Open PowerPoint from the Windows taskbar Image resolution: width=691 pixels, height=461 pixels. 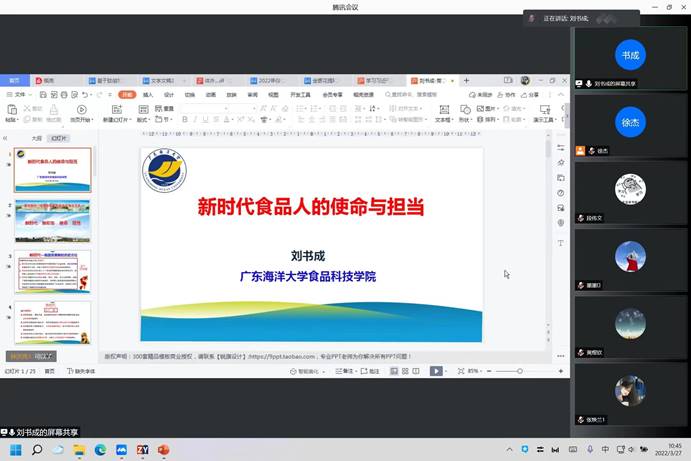pos(163,450)
